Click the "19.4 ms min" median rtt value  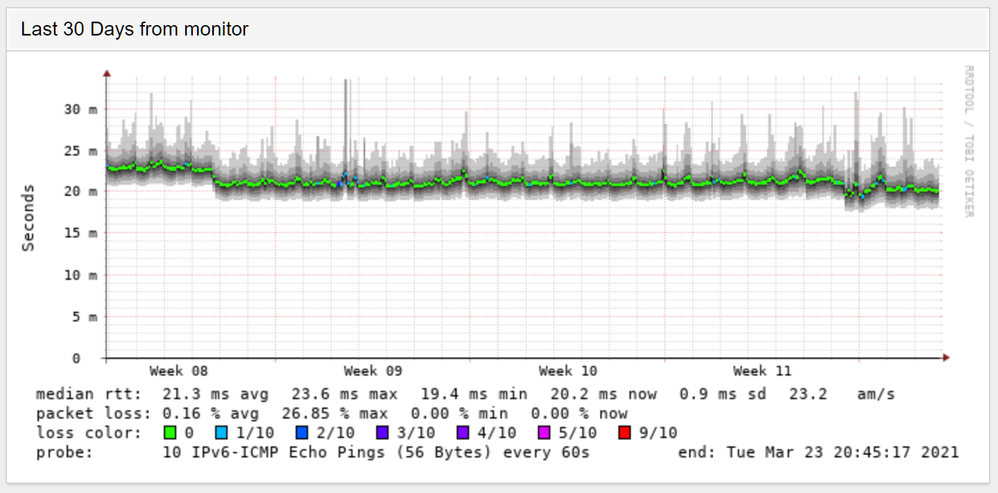click(474, 394)
